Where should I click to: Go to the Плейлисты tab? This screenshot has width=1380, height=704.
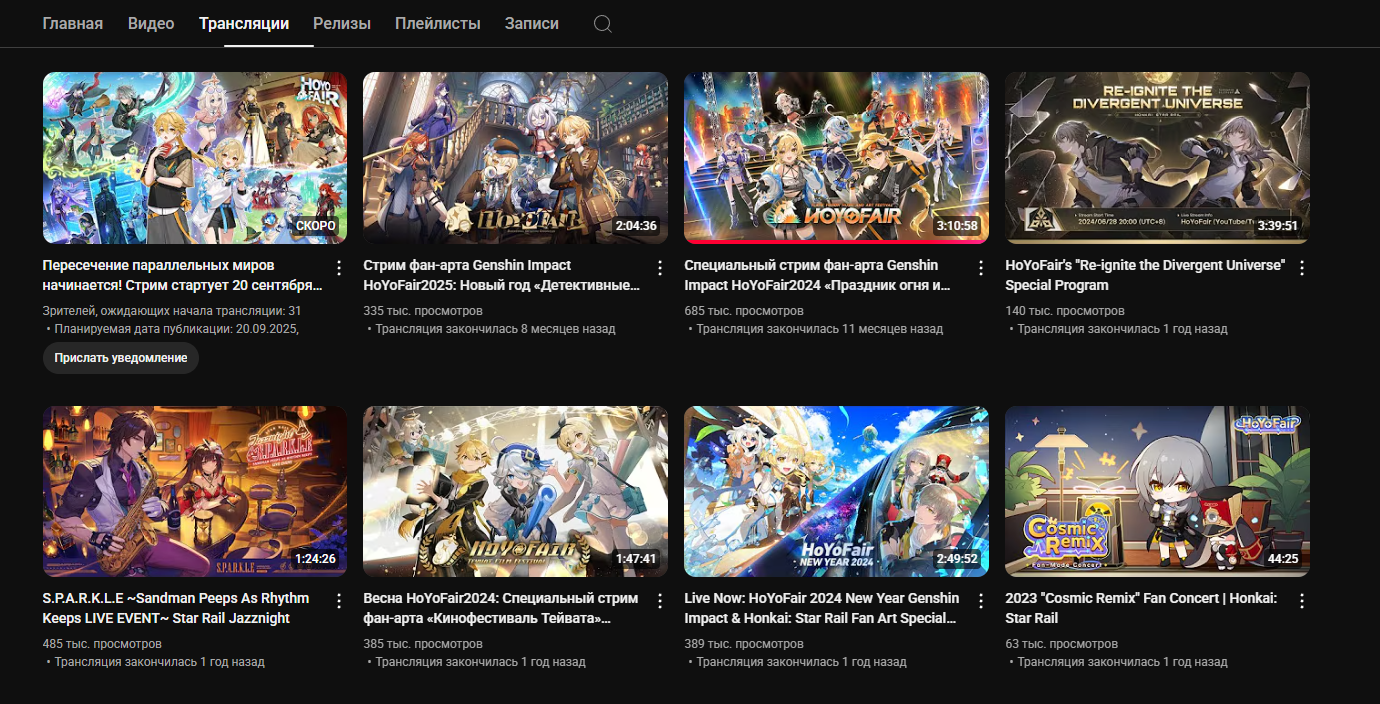[438, 23]
